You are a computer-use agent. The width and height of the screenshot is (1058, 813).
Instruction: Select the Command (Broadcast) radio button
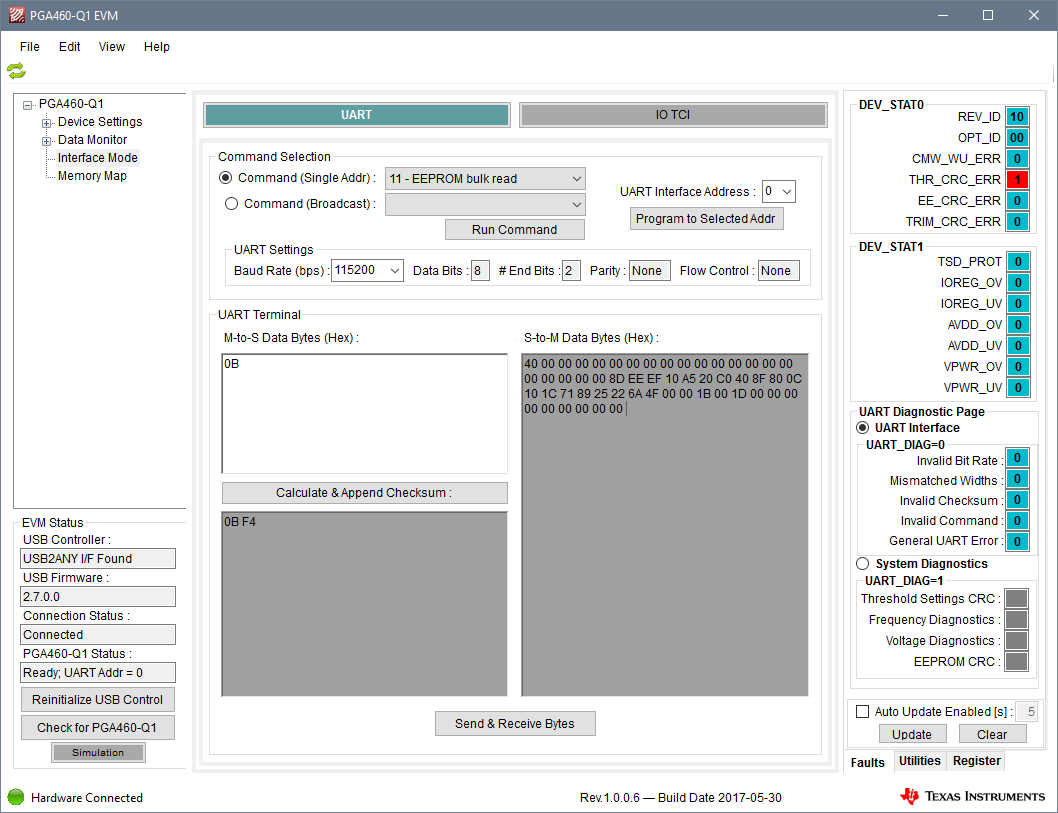231,204
